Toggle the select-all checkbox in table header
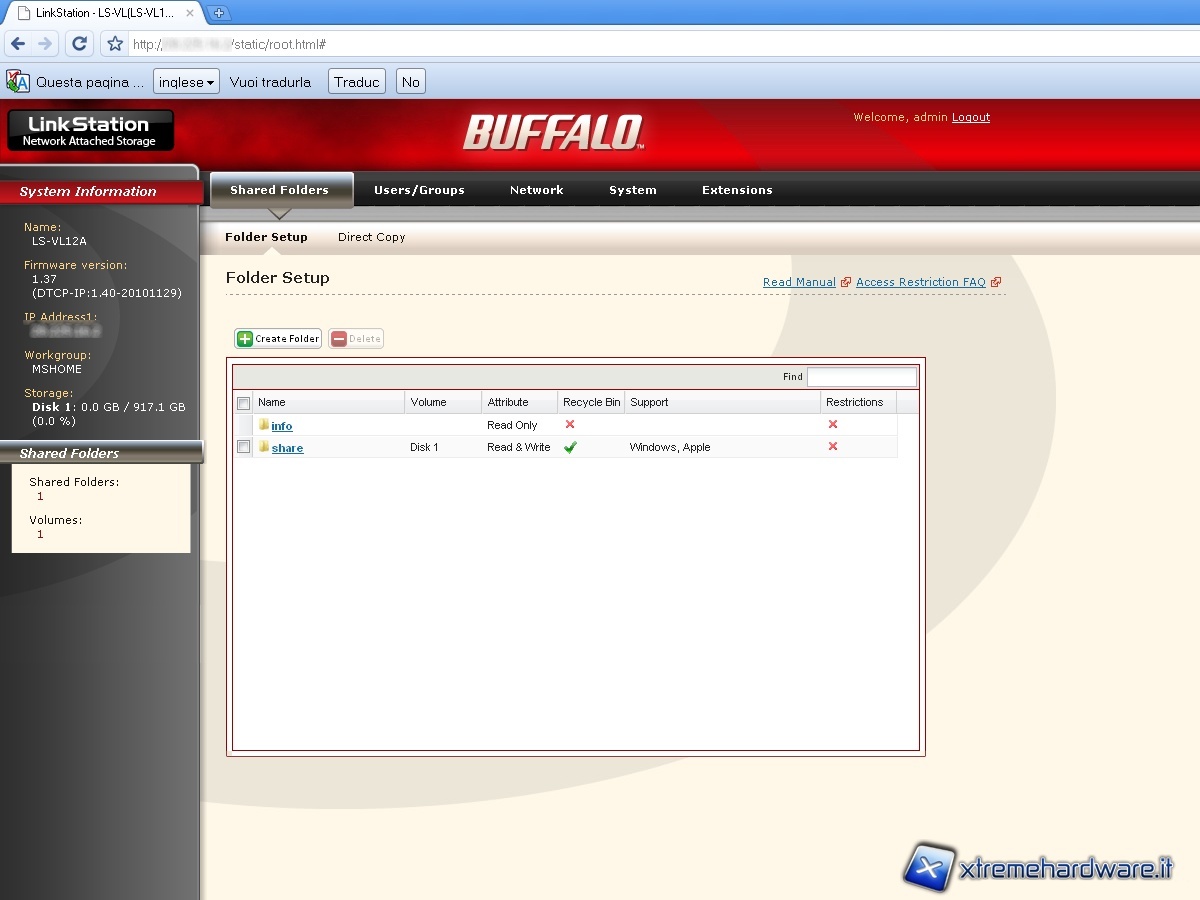This screenshot has height=900, width=1200. (243, 403)
